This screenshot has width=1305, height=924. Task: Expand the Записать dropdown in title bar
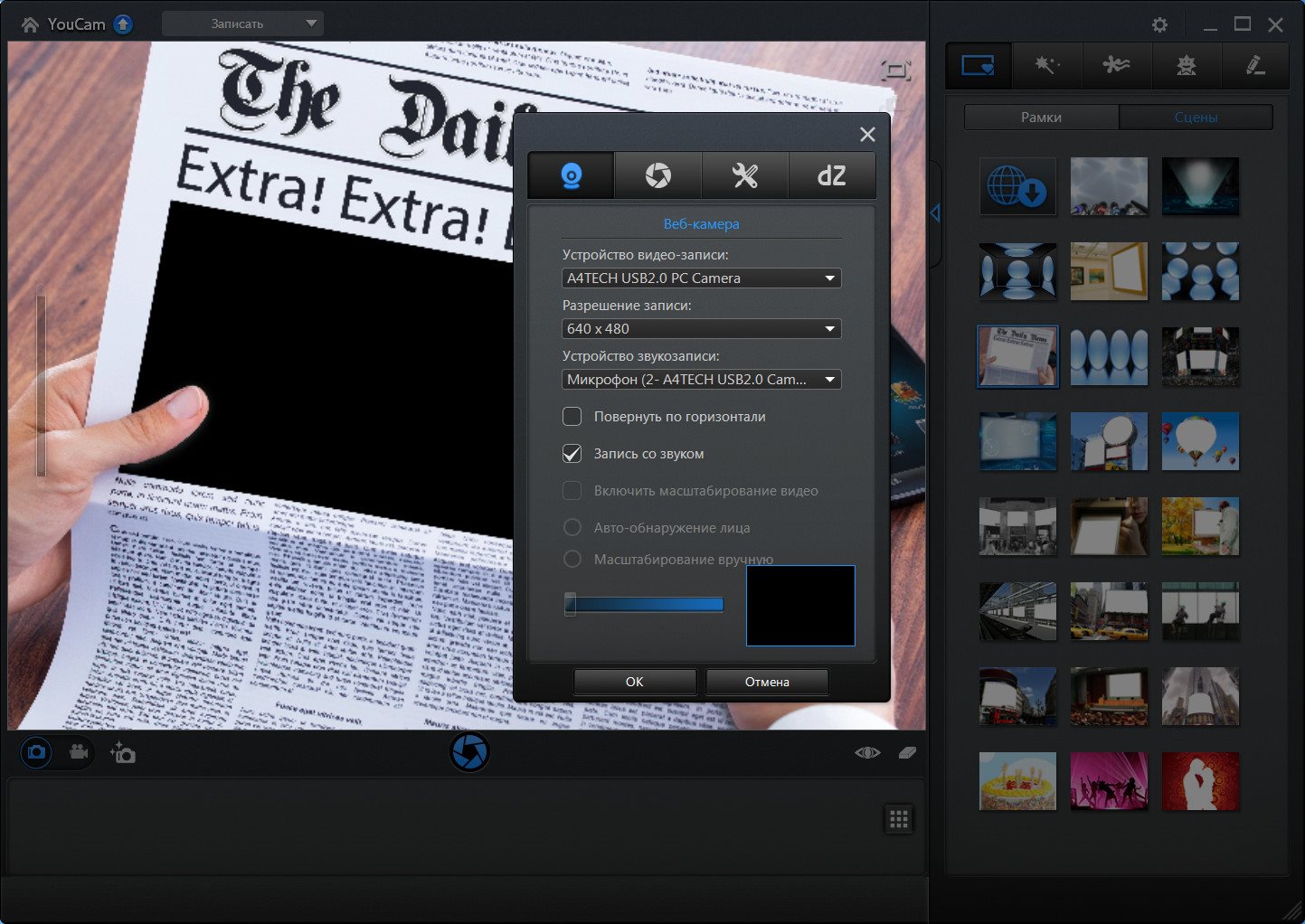(310, 24)
